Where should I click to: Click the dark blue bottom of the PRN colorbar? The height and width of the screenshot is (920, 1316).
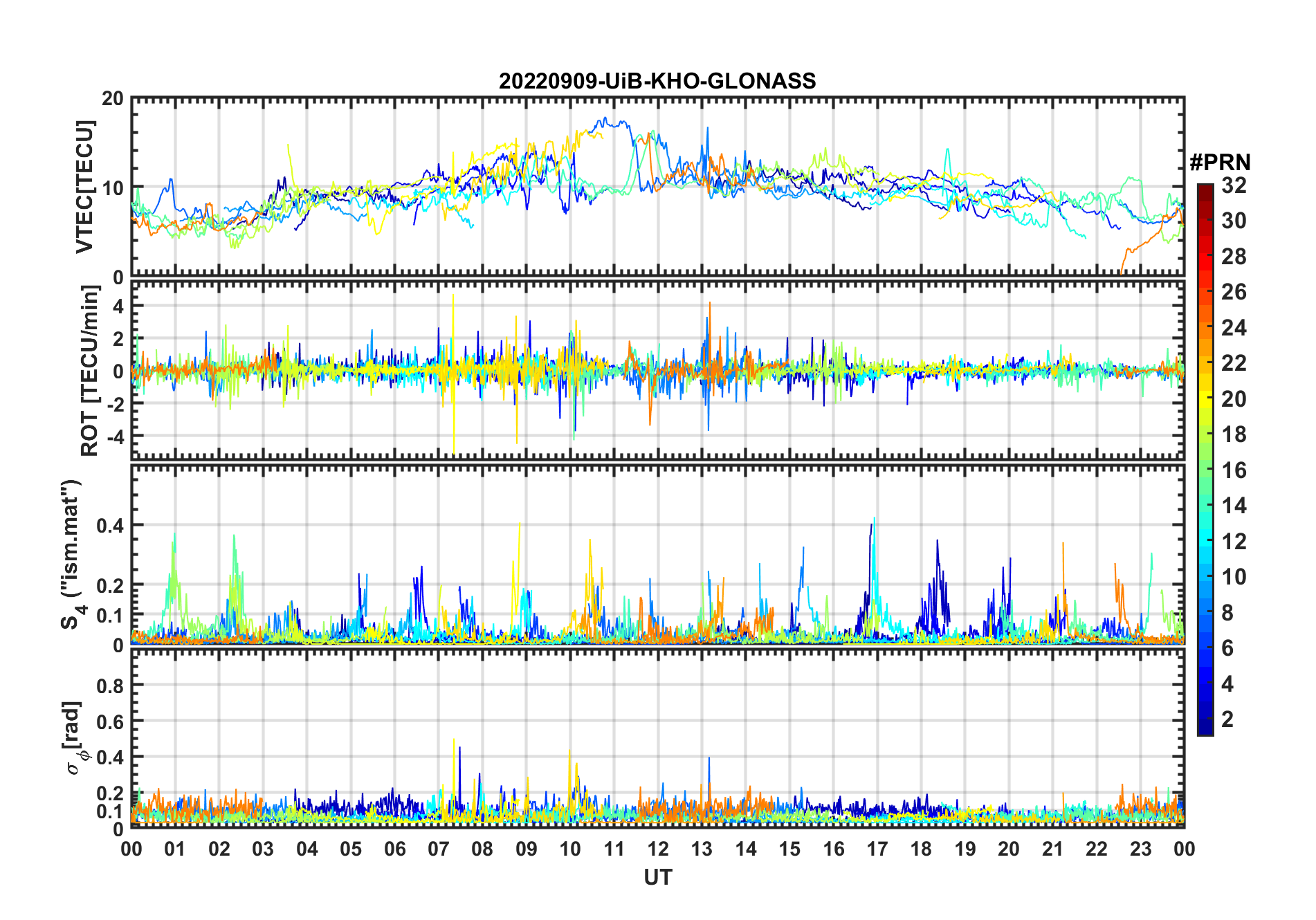[1205, 729]
